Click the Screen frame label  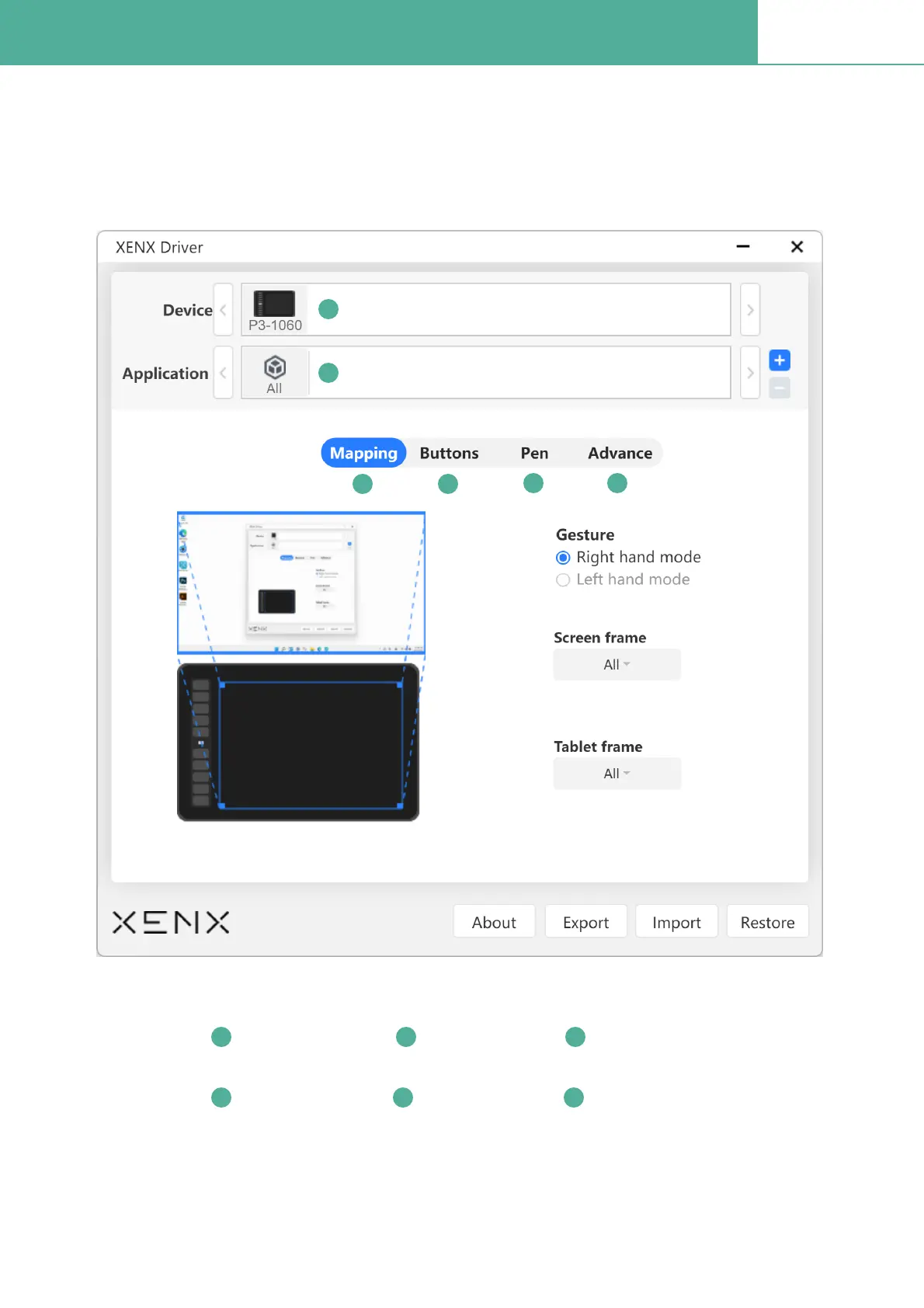[x=599, y=638]
